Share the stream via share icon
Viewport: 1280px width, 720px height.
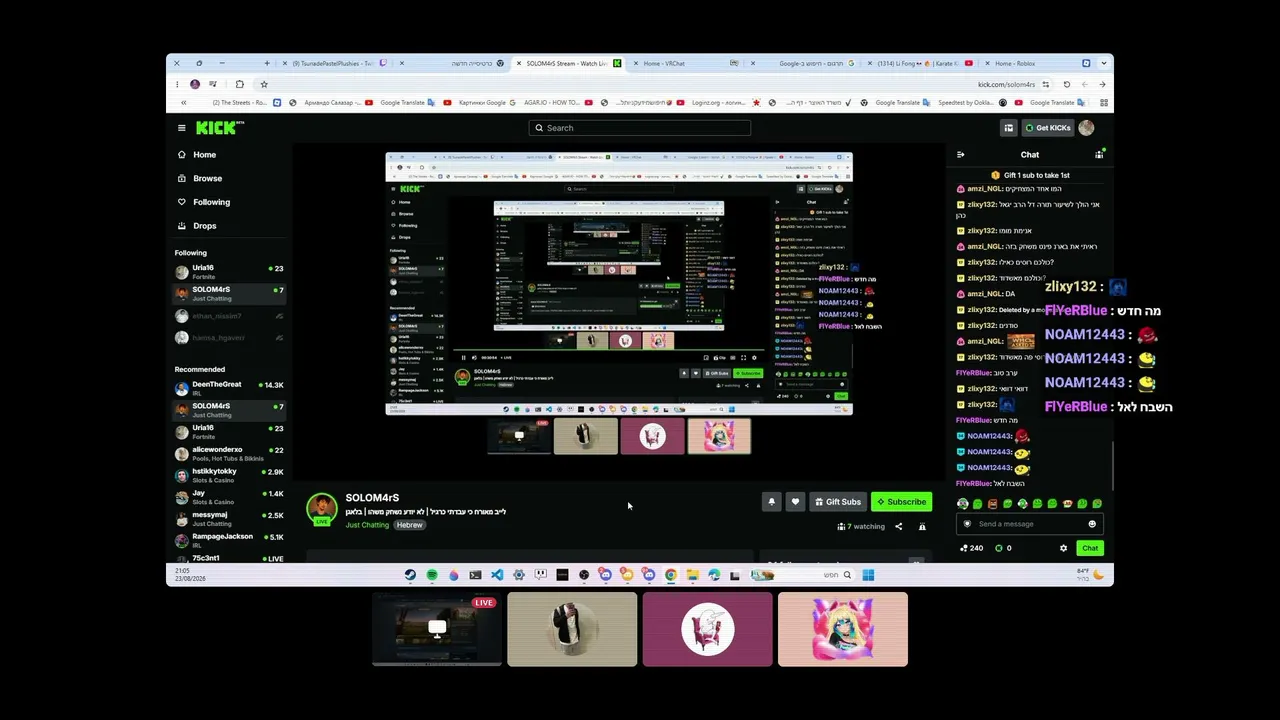click(x=898, y=526)
